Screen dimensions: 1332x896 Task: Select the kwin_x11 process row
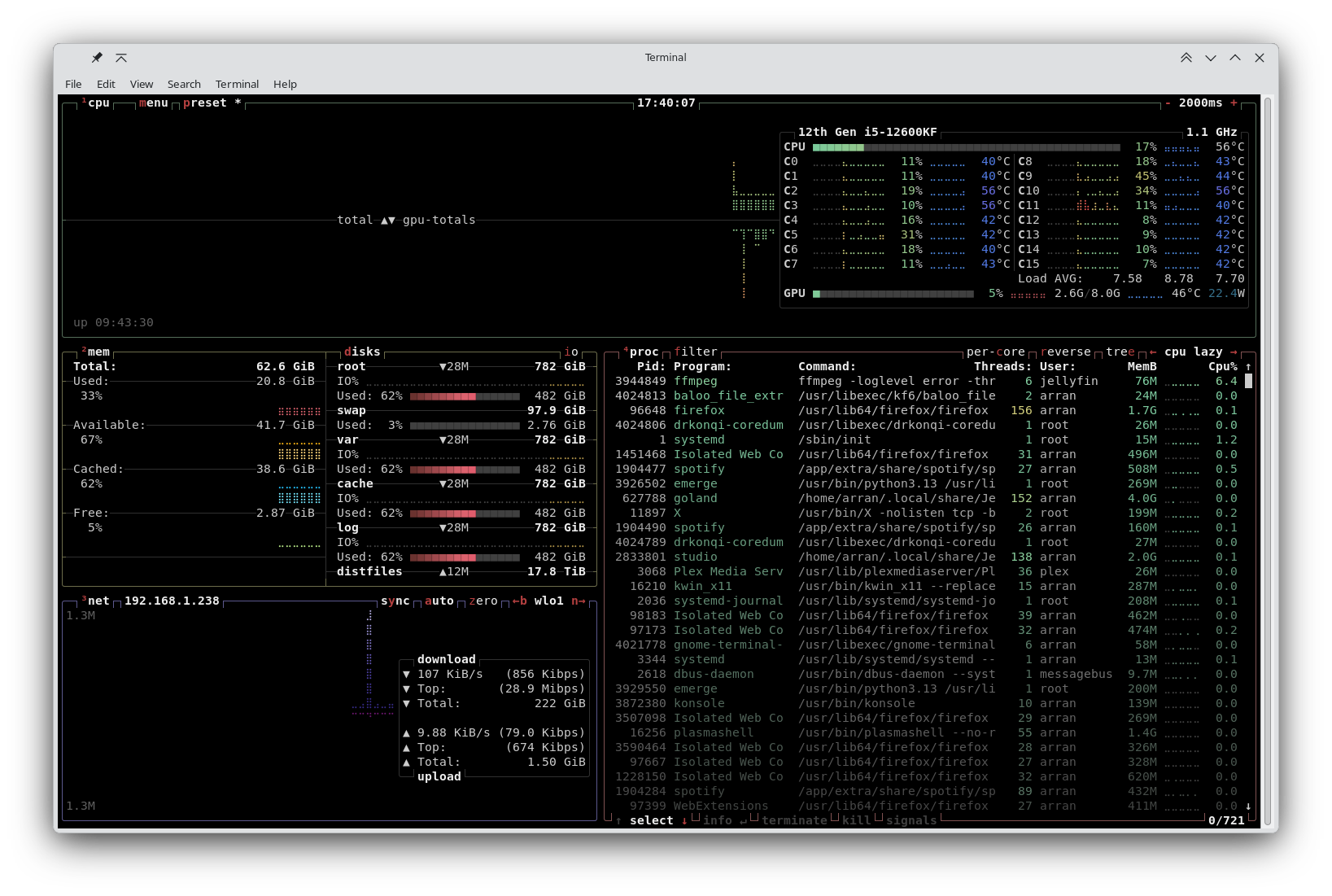[x=927, y=587]
